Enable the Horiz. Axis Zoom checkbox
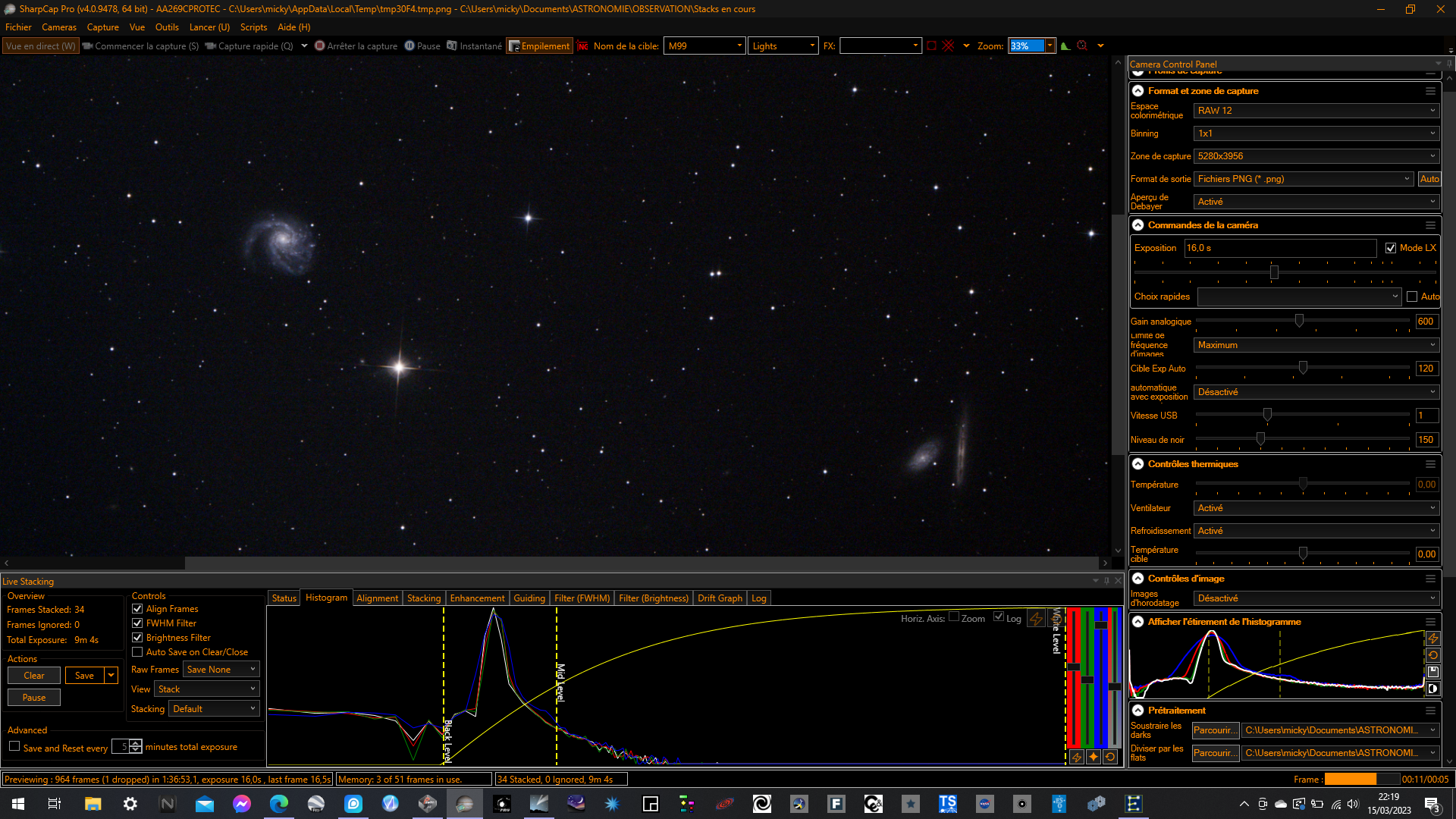Screen dimensions: 1456x819 tap(954, 617)
